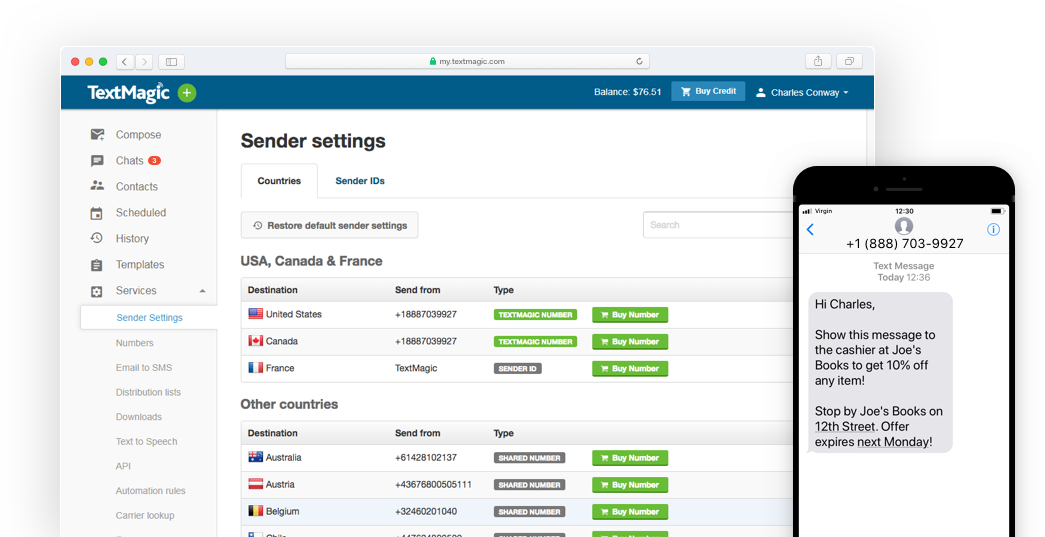
Task: Tap phone number +1 (888) 703-9927
Action: click(904, 244)
